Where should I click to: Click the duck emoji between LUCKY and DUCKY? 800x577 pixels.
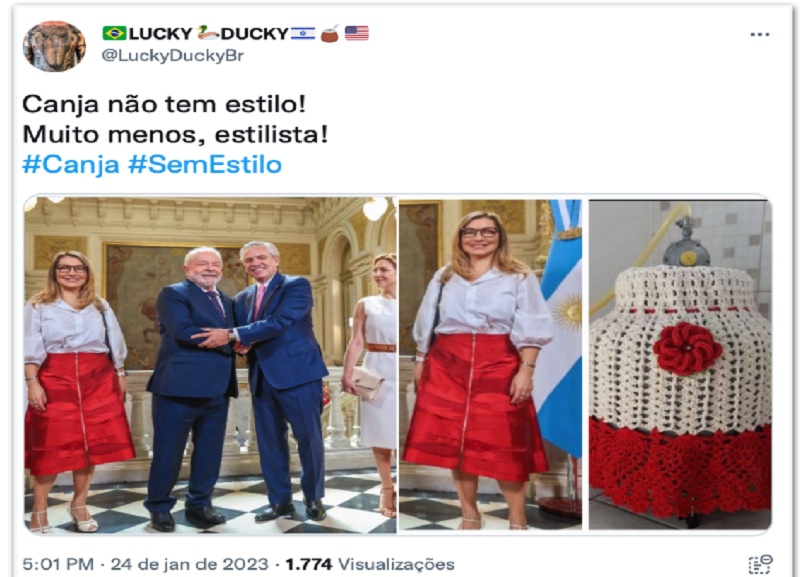pyautogui.click(x=208, y=33)
